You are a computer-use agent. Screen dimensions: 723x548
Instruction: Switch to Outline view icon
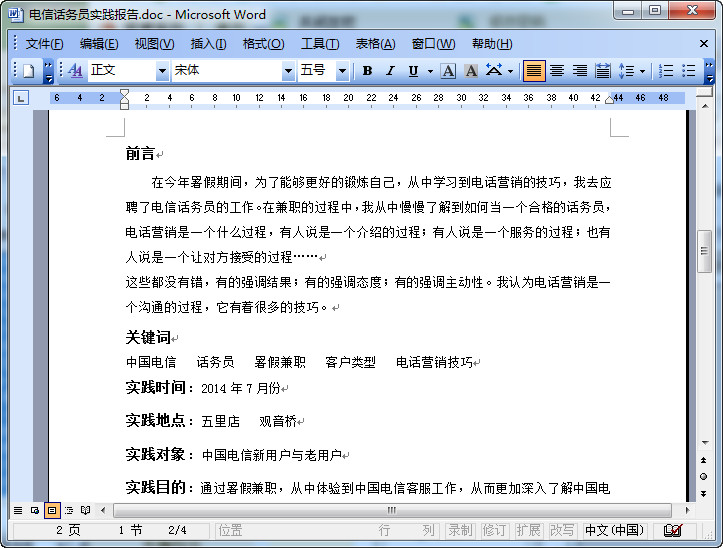point(69,510)
